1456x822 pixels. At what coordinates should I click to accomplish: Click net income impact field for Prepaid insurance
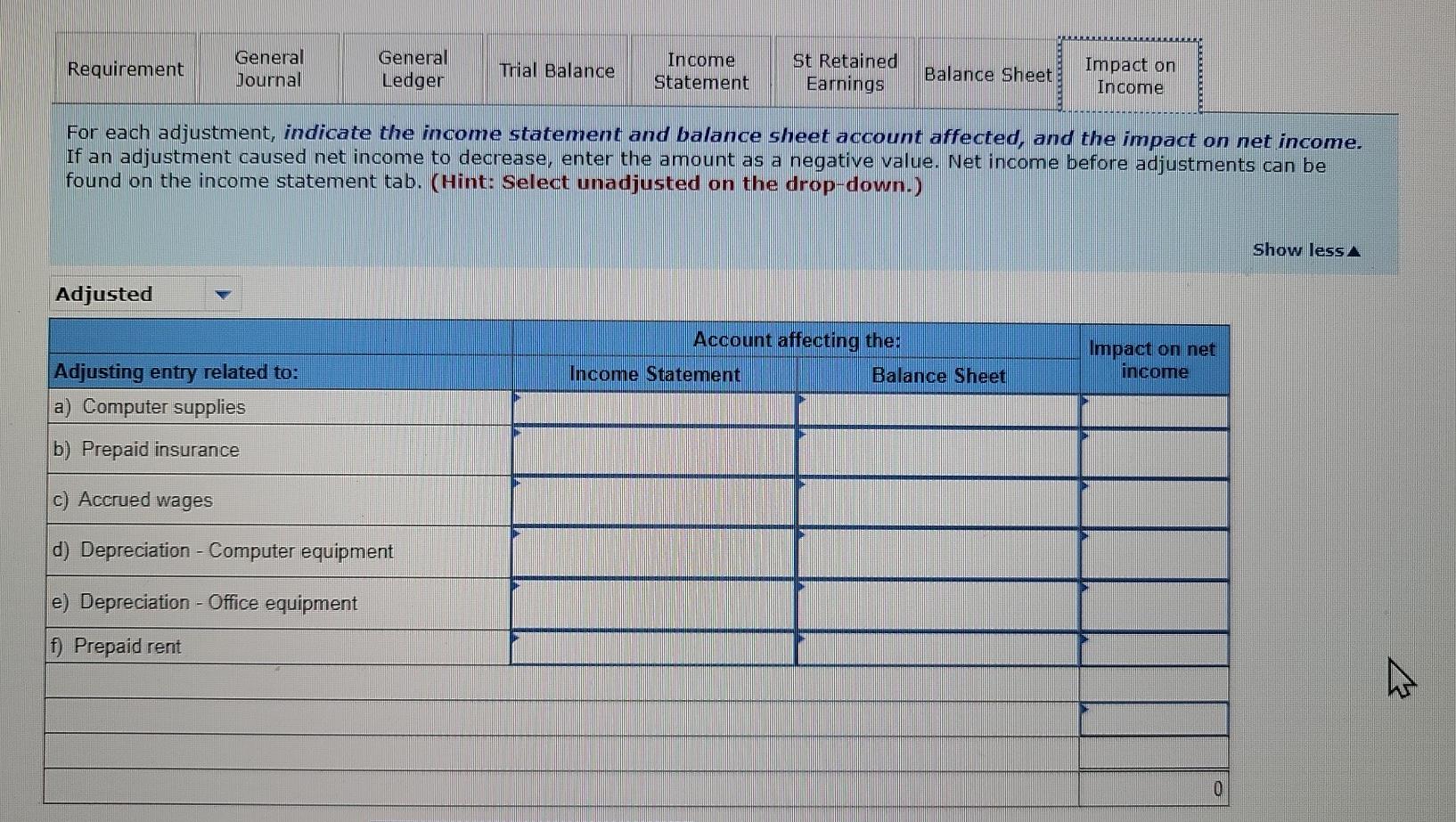tap(1155, 453)
